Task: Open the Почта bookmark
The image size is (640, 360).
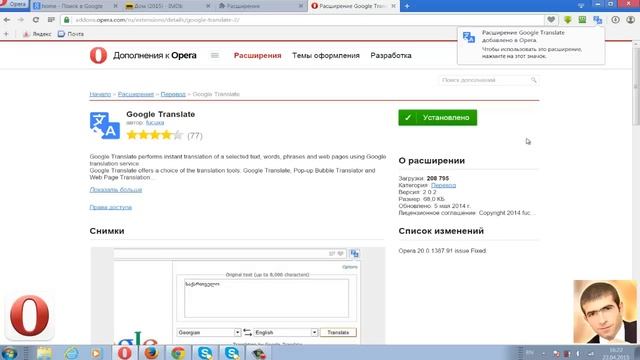Action: 71,34
